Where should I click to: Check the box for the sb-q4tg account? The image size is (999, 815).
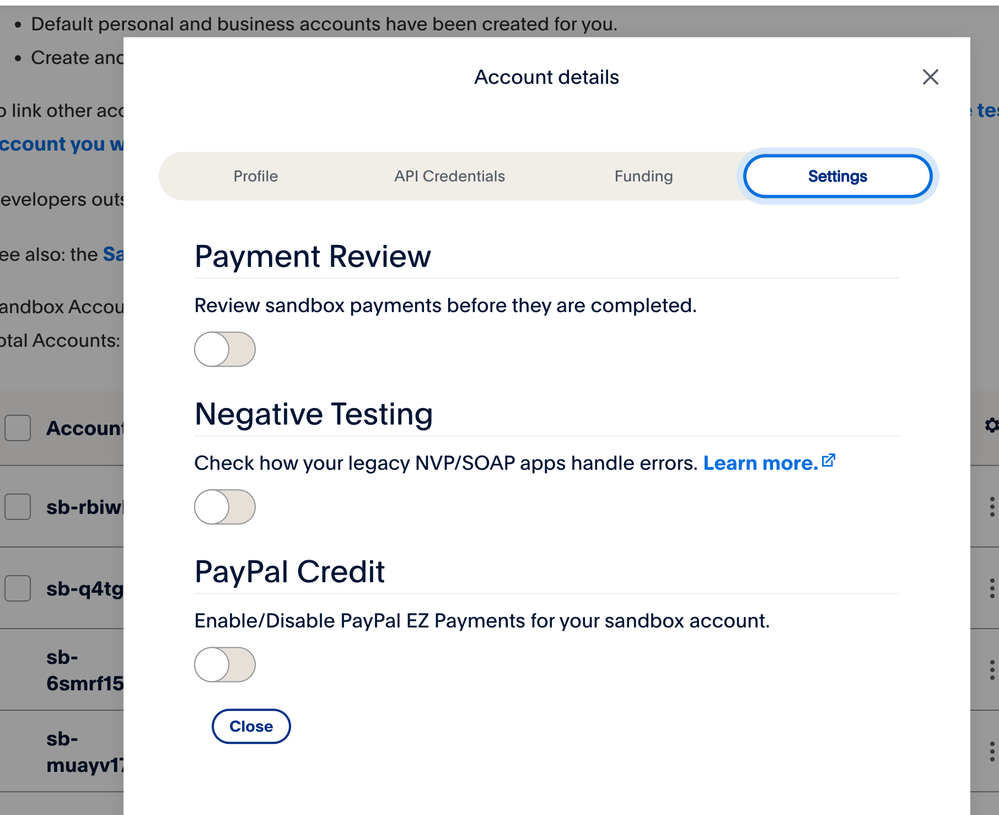18,588
